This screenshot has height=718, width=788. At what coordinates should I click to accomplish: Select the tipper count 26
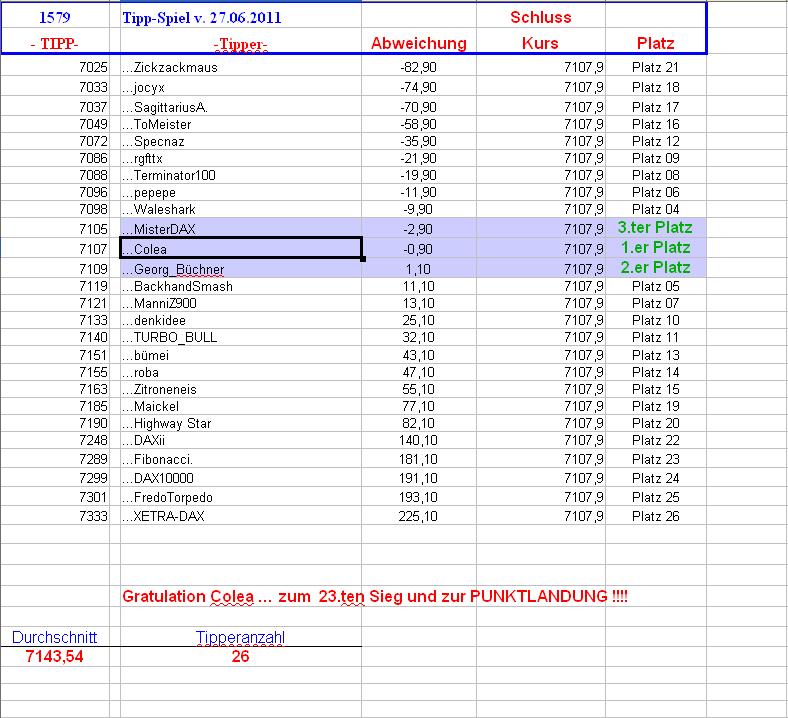point(240,656)
